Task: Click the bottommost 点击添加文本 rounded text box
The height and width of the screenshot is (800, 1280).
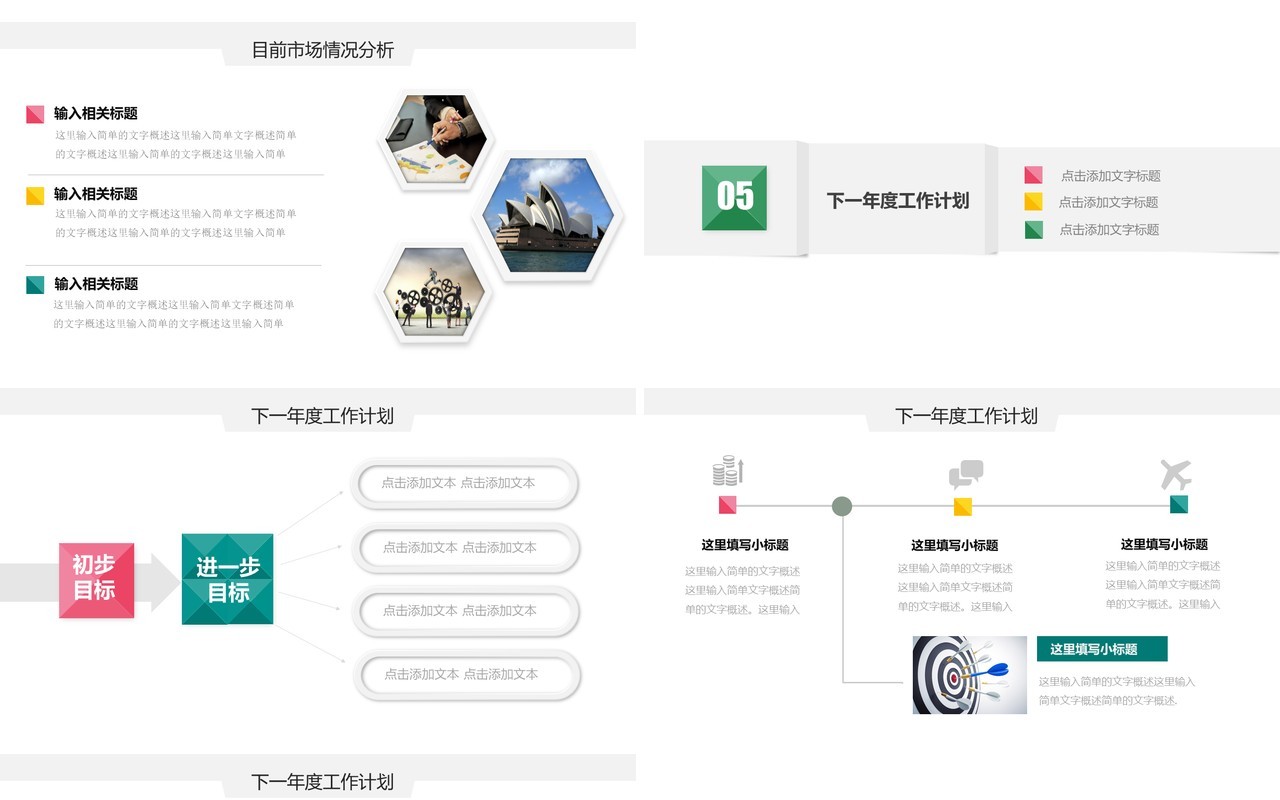Action: pos(467,674)
